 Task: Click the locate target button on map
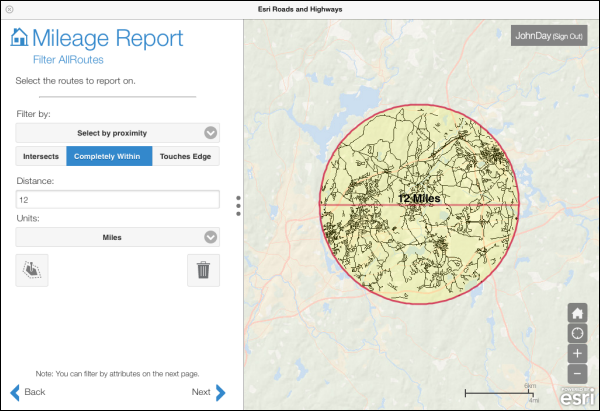(x=577, y=333)
